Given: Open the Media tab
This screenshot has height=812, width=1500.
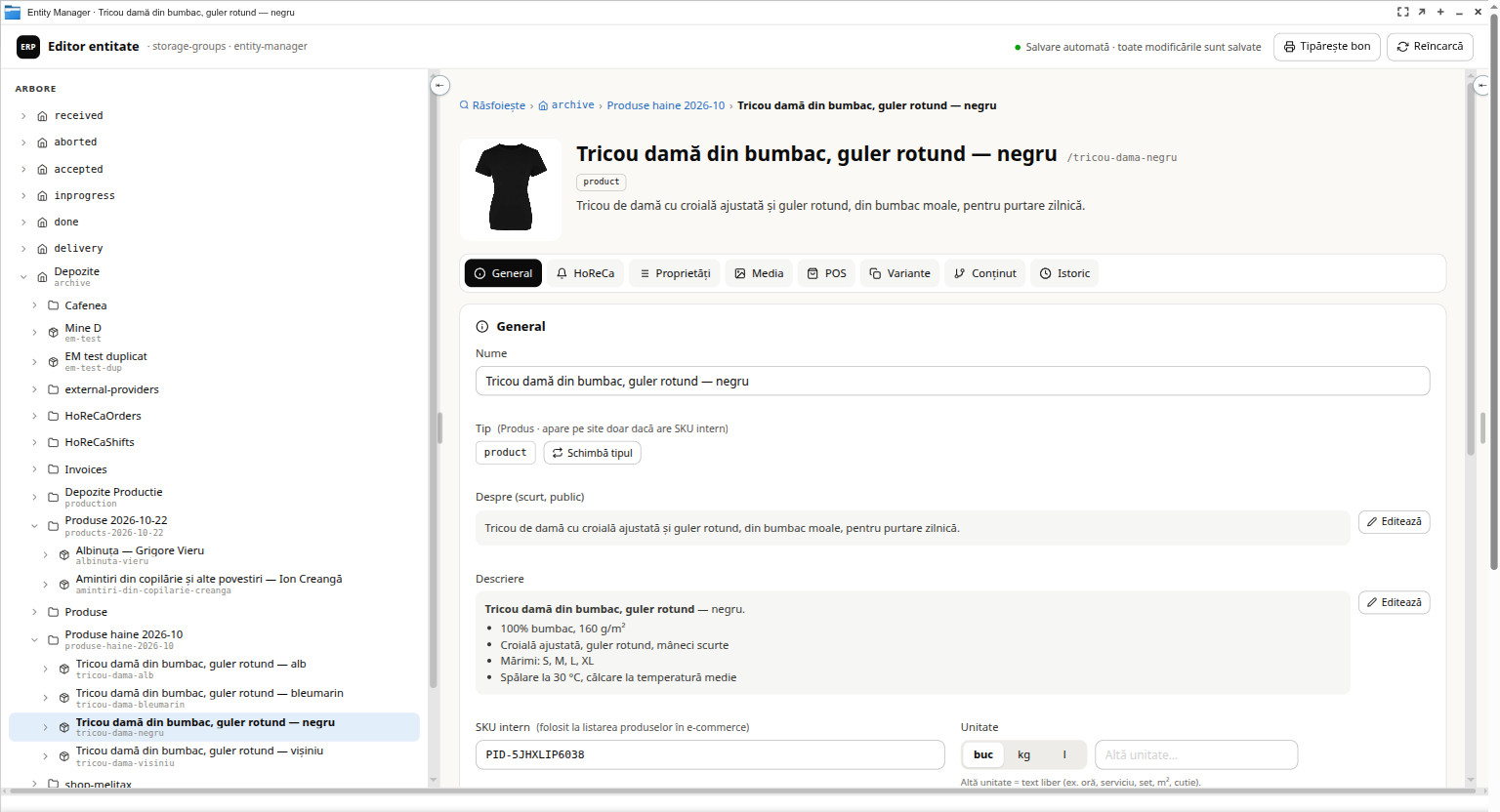Looking at the screenshot, I should 759,273.
